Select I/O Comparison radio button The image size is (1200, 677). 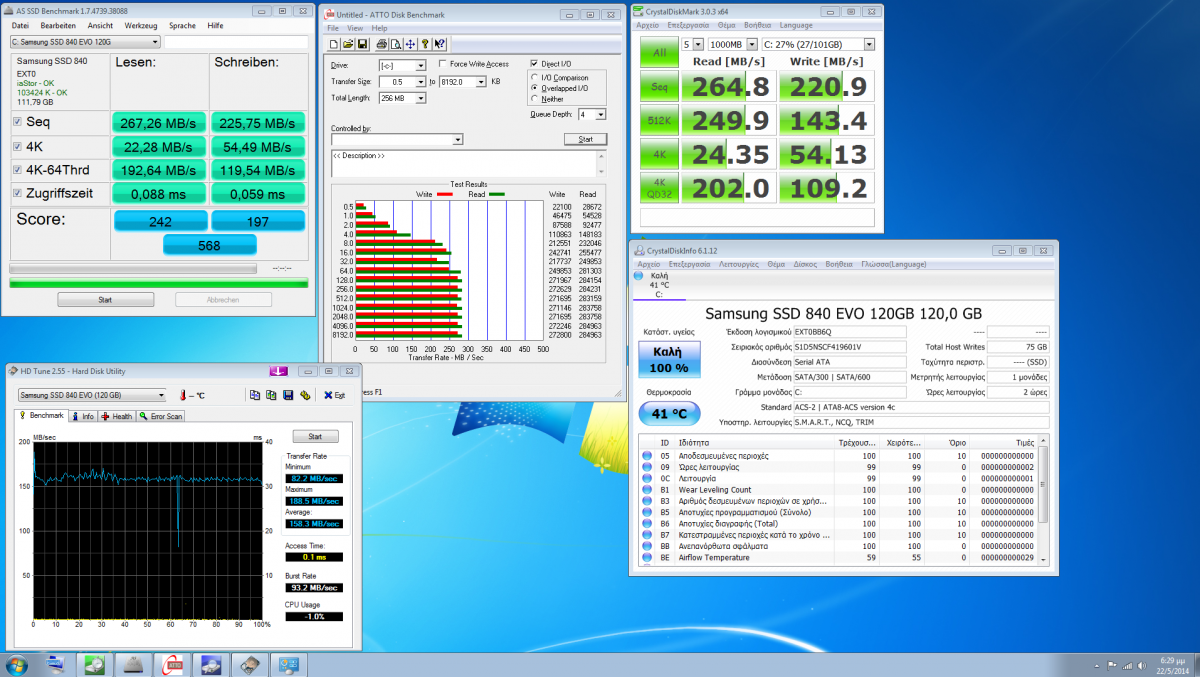(534, 77)
